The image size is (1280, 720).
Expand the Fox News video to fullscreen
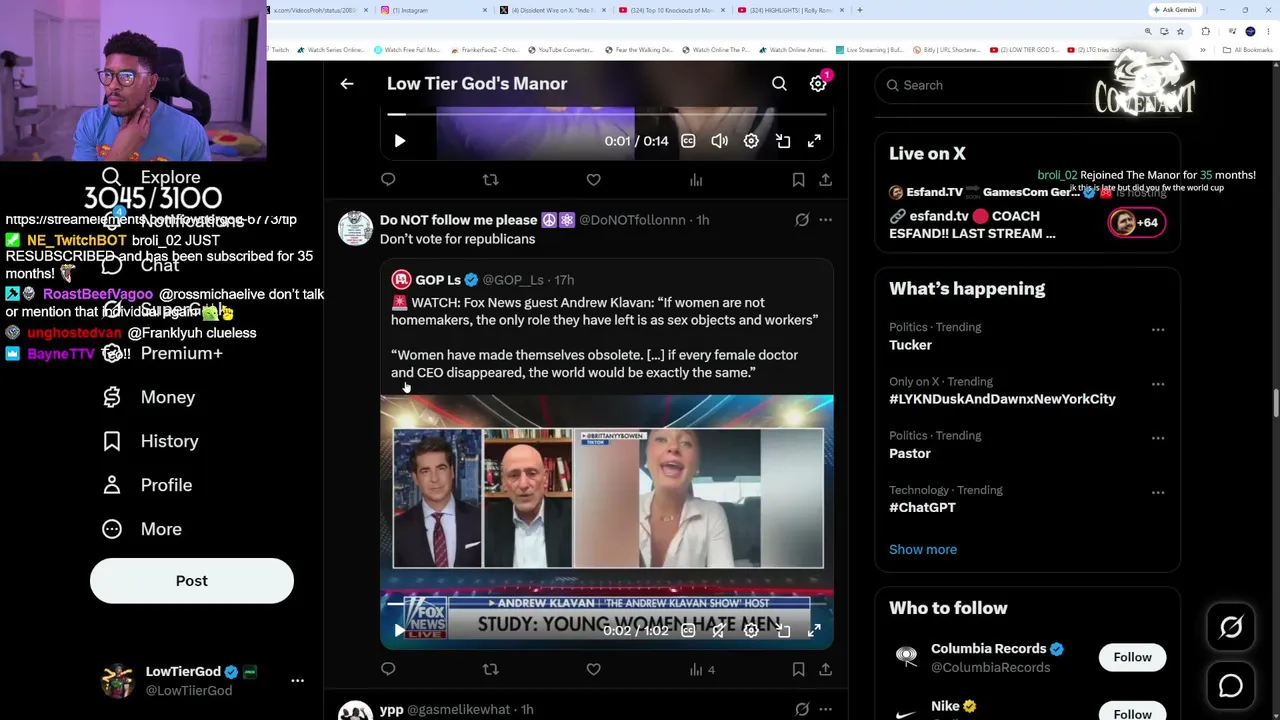coord(814,630)
